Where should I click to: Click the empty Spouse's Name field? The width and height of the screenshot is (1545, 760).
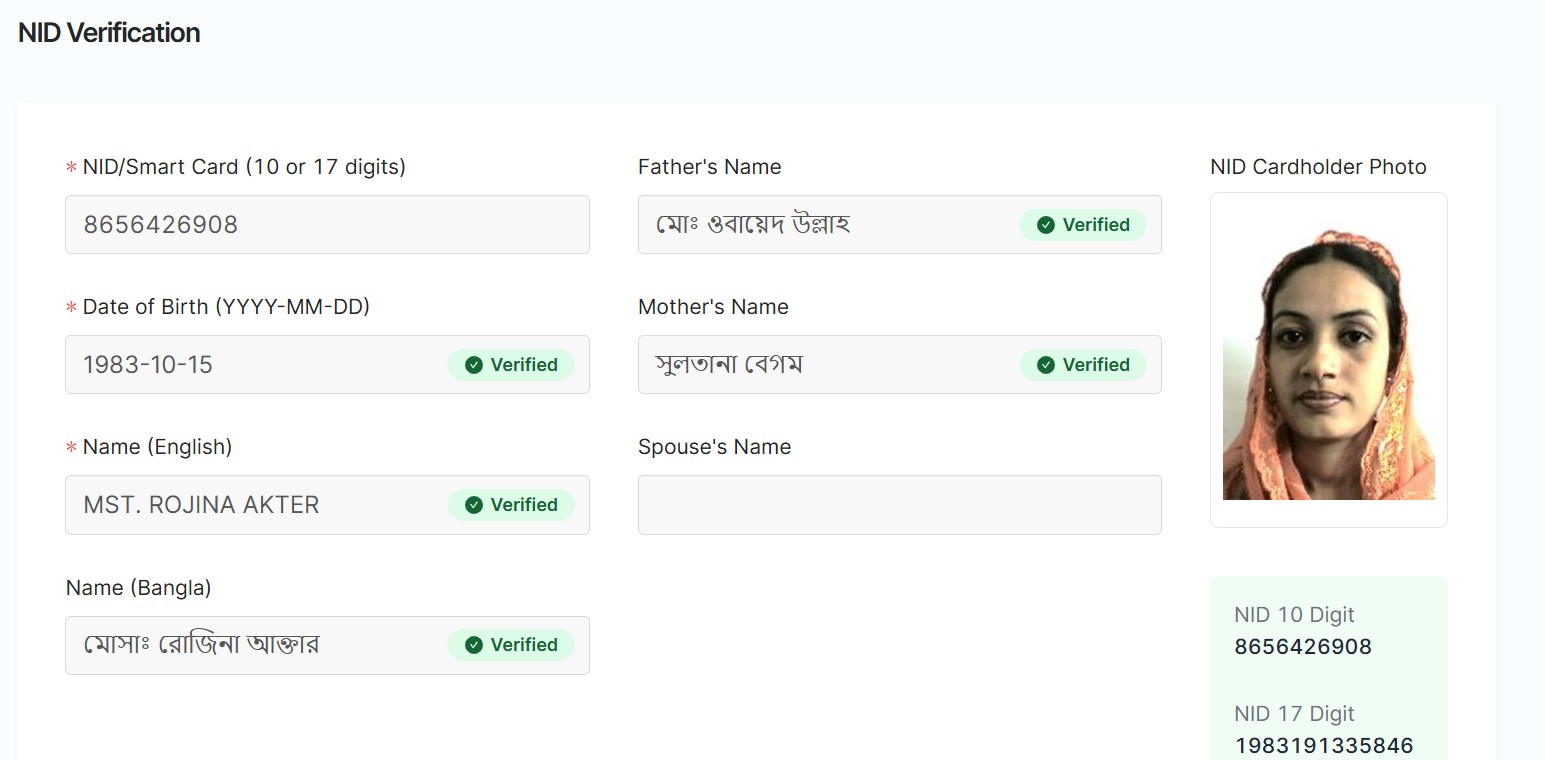[x=899, y=505]
